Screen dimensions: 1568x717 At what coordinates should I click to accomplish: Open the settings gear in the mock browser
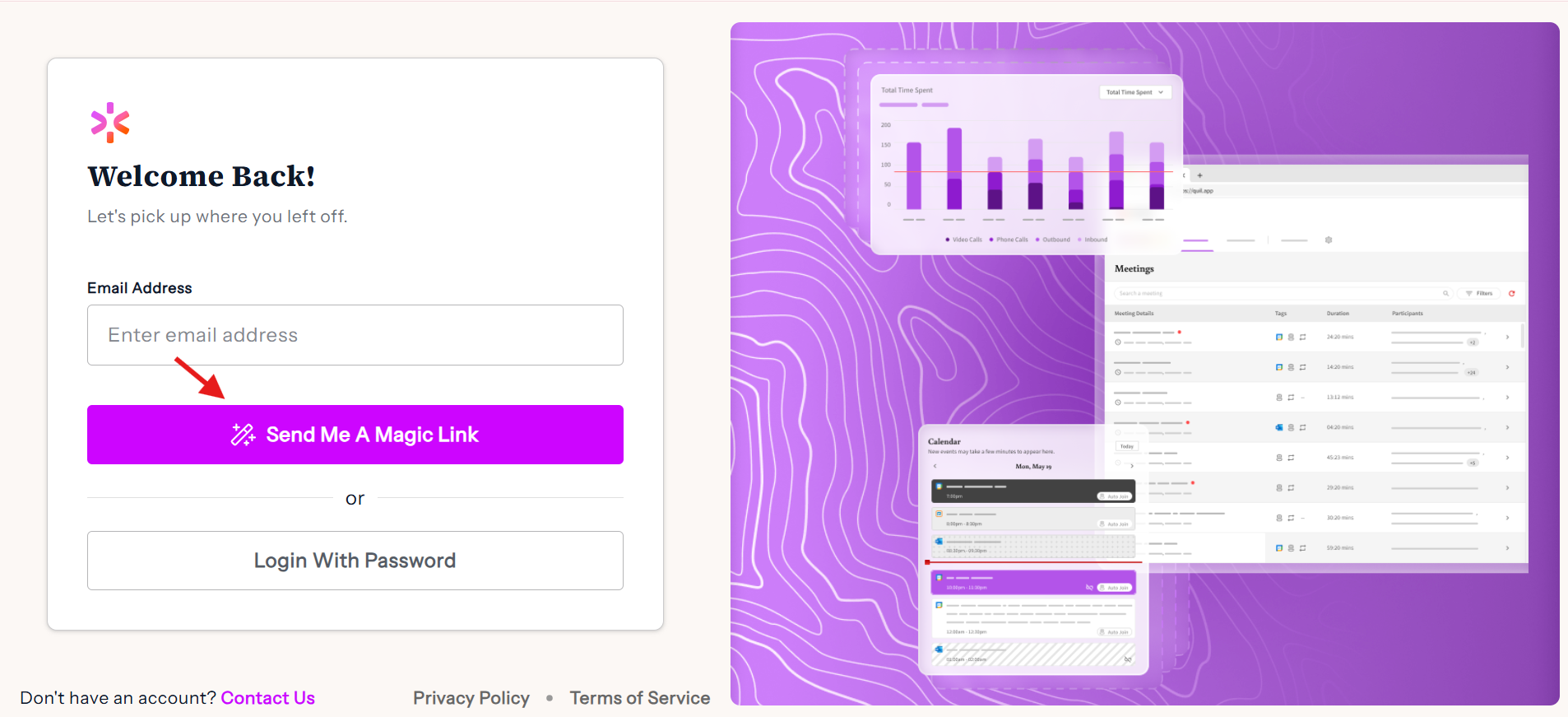[x=1329, y=240]
